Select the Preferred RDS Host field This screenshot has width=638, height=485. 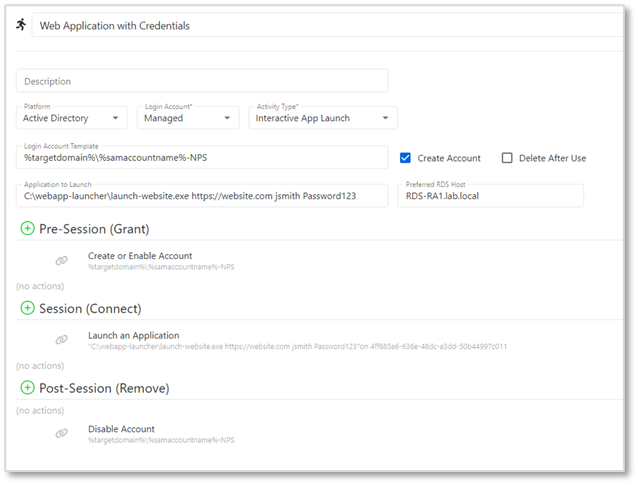pyautogui.click(x=490, y=196)
